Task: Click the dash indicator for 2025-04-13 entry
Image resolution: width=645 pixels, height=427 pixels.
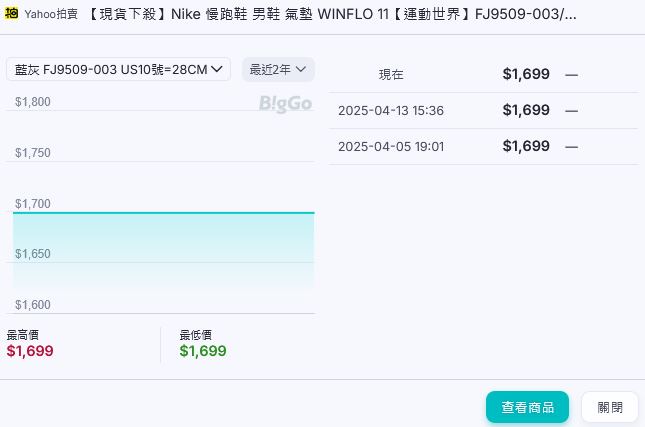Action: [571, 110]
